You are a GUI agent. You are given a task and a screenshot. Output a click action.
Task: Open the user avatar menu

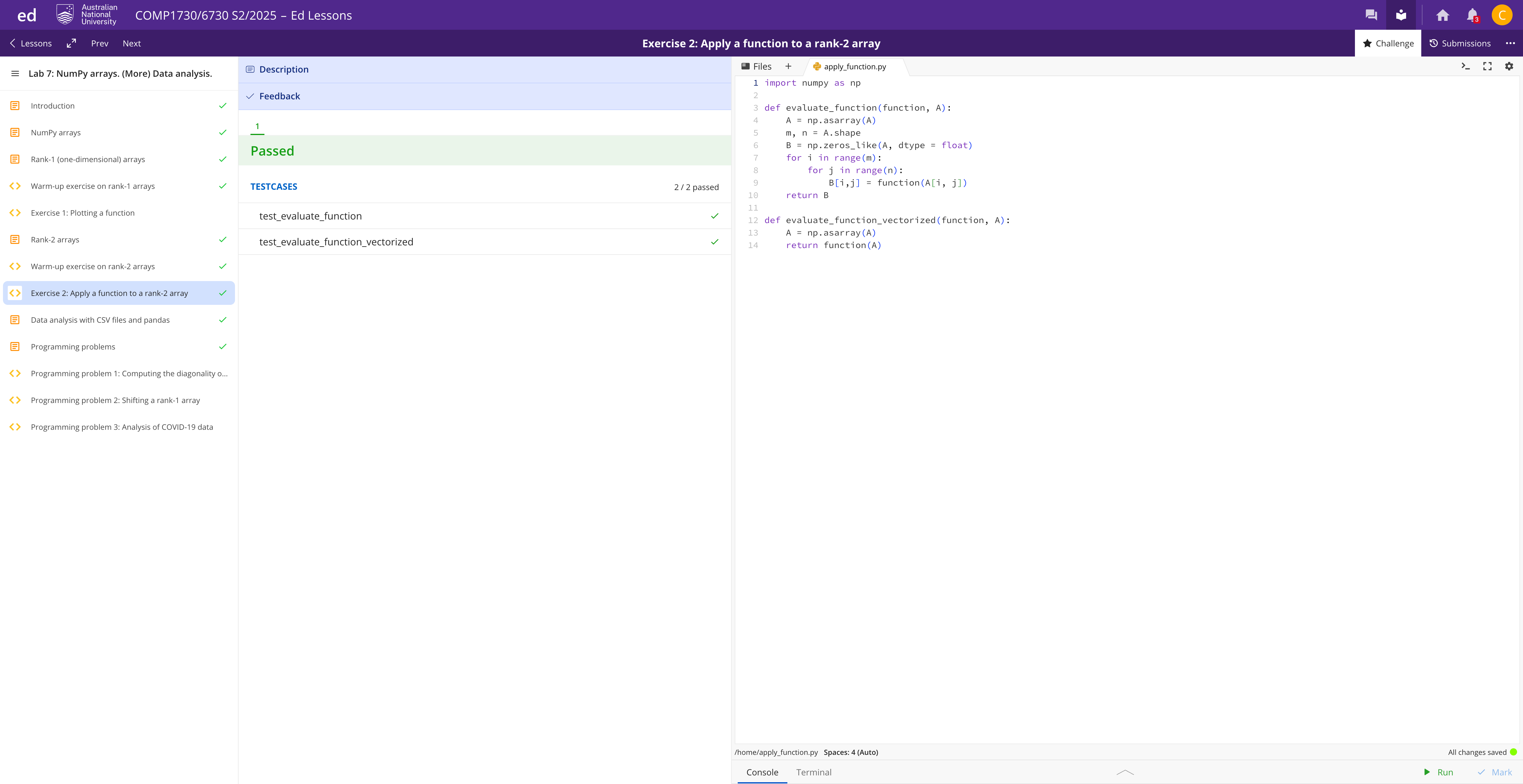tap(1502, 15)
